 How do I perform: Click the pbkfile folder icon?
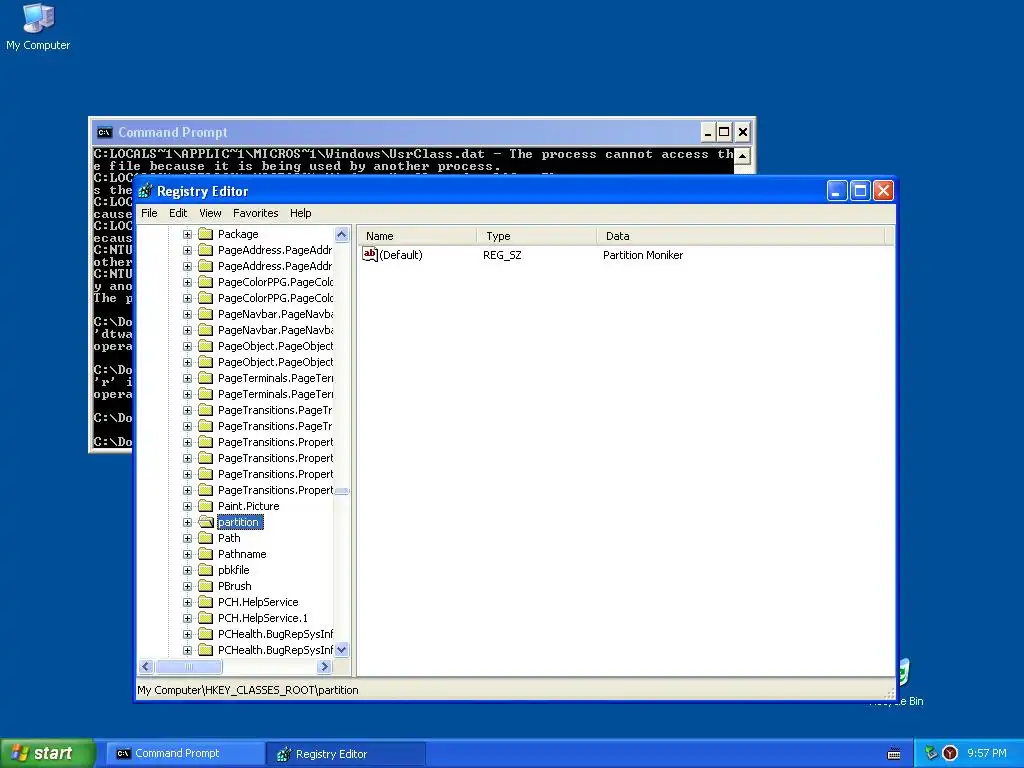206,570
